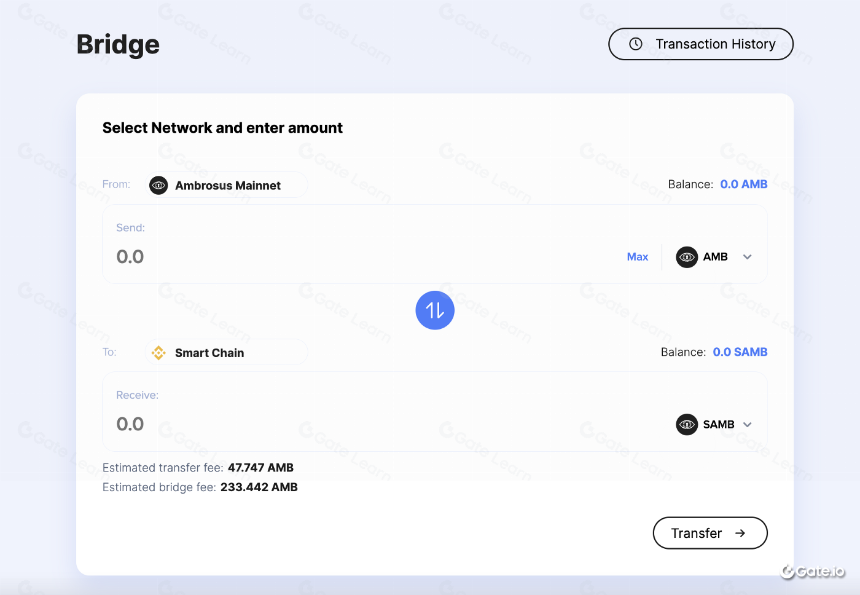Open Transaction History
The width and height of the screenshot is (860, 595).
pos(701,44)
